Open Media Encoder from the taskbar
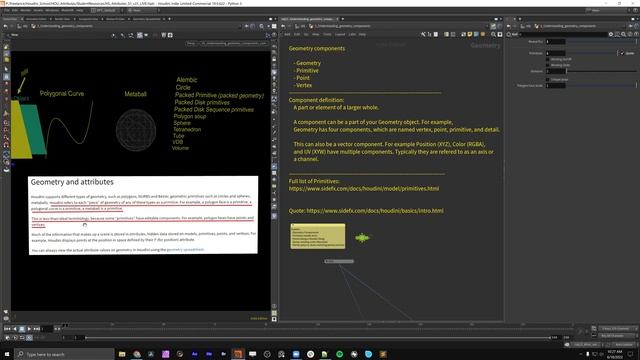 [209, 354]
